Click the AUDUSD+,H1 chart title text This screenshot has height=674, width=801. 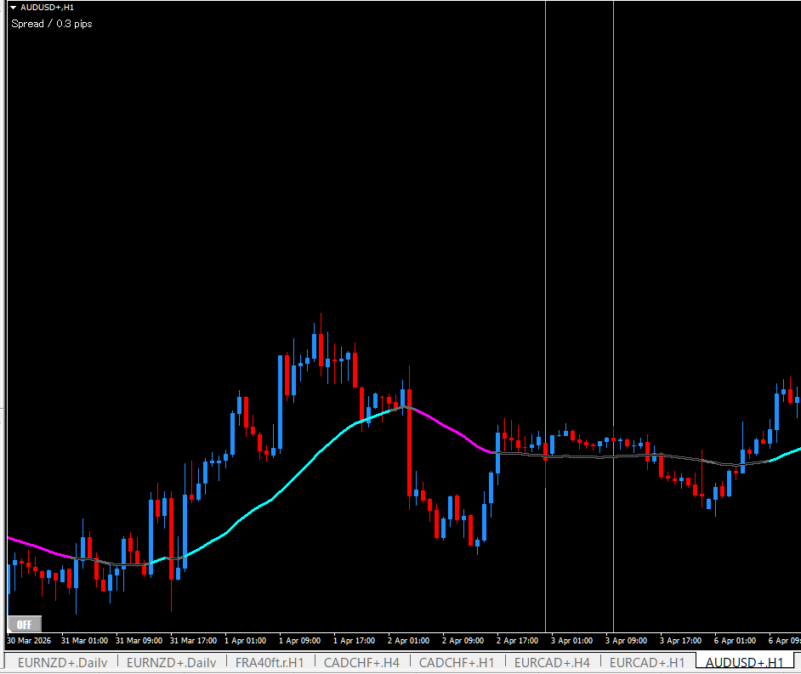[x=47, y=7]
